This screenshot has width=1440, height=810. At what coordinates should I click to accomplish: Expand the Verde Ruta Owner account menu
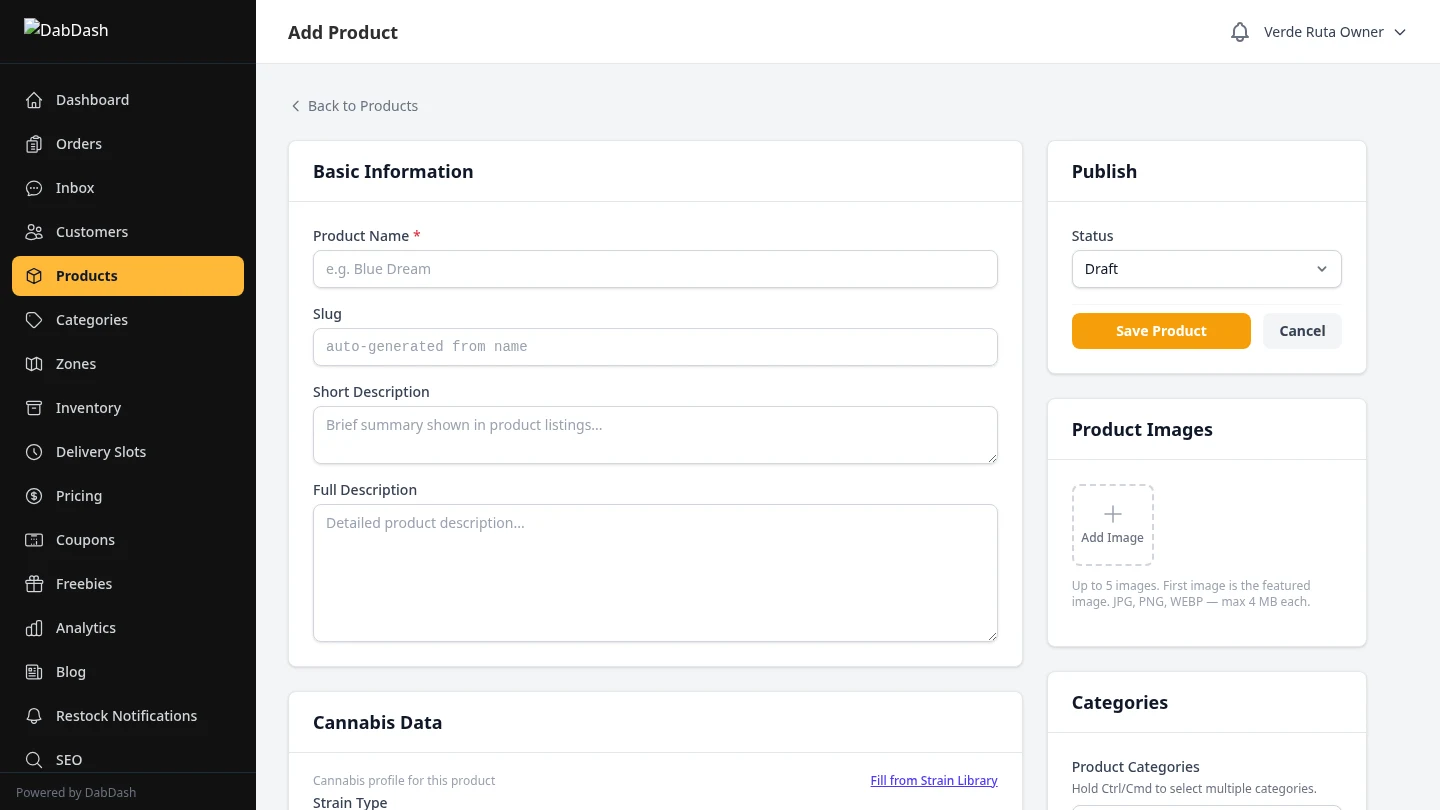[x=1335, y=31]
